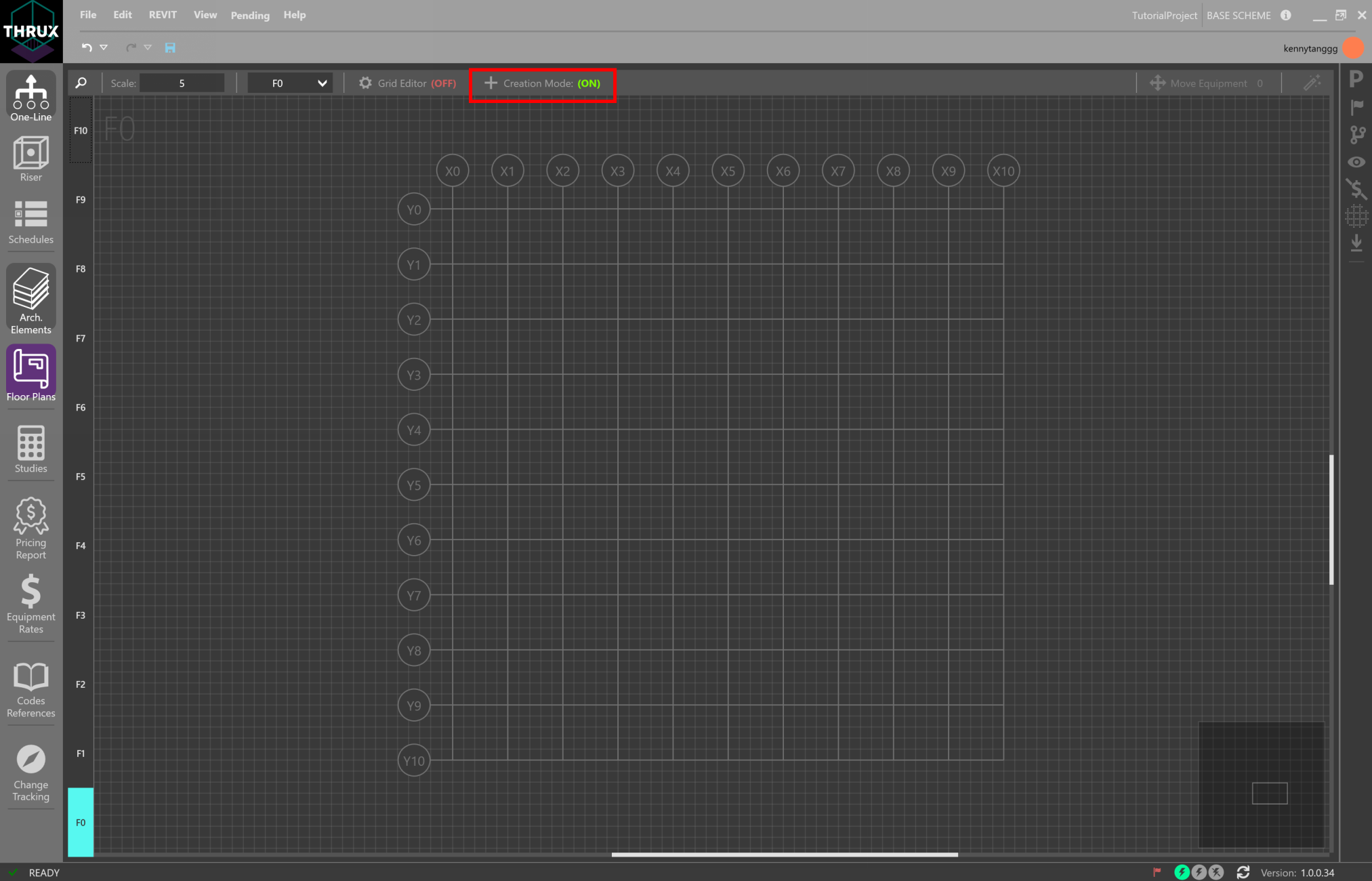Select the F5 floor tab on the left
1372x881 pixels.
(80, 476)
